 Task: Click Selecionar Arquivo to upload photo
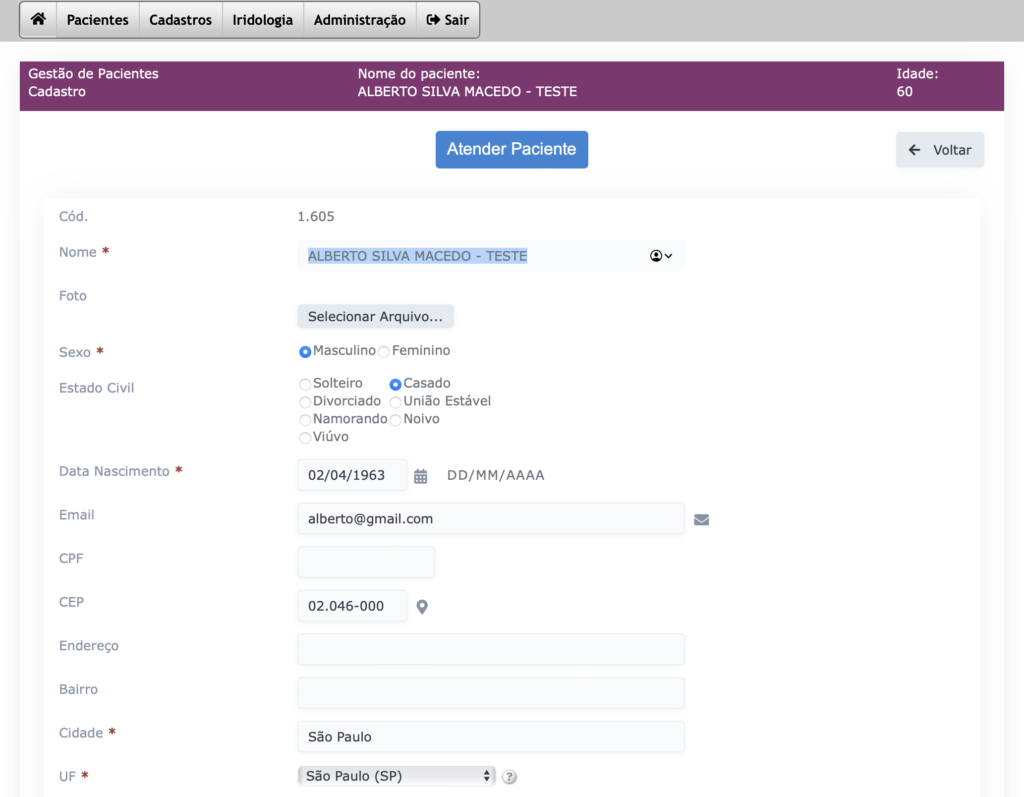click(x=375, y=317)
